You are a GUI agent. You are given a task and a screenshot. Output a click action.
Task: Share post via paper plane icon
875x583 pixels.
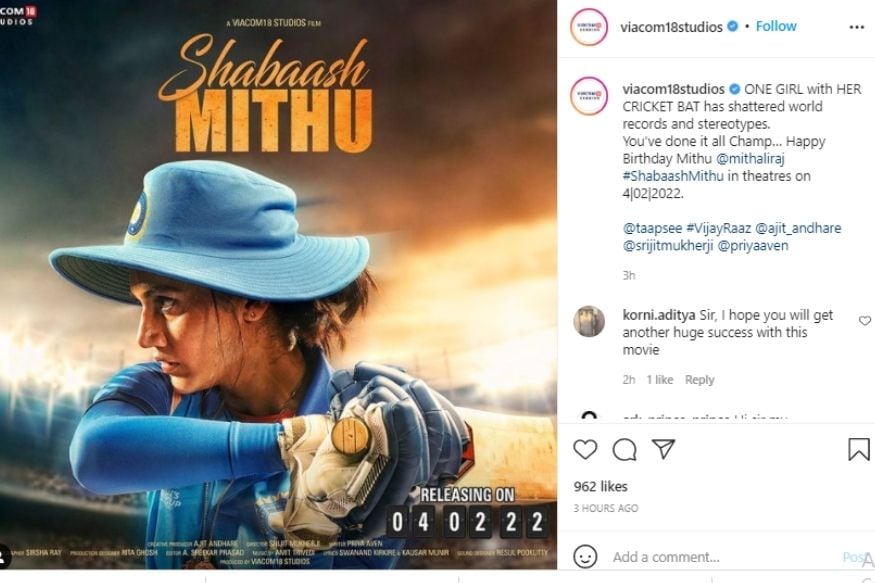click(x=664, y=449)
